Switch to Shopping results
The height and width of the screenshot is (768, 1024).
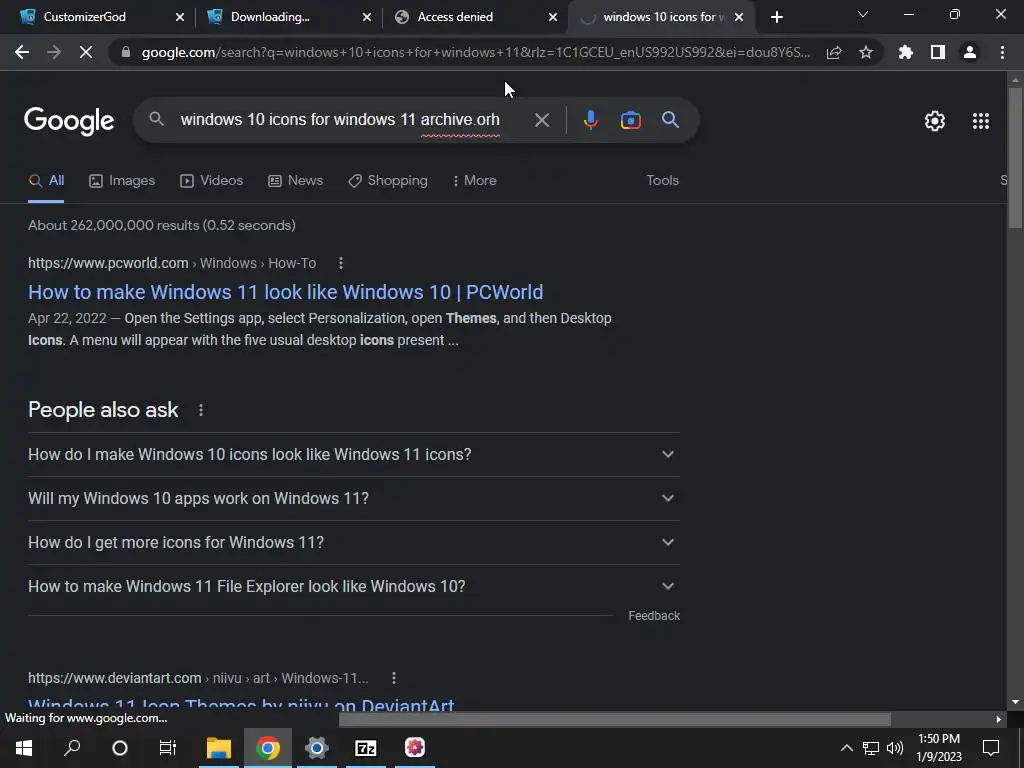388,181
